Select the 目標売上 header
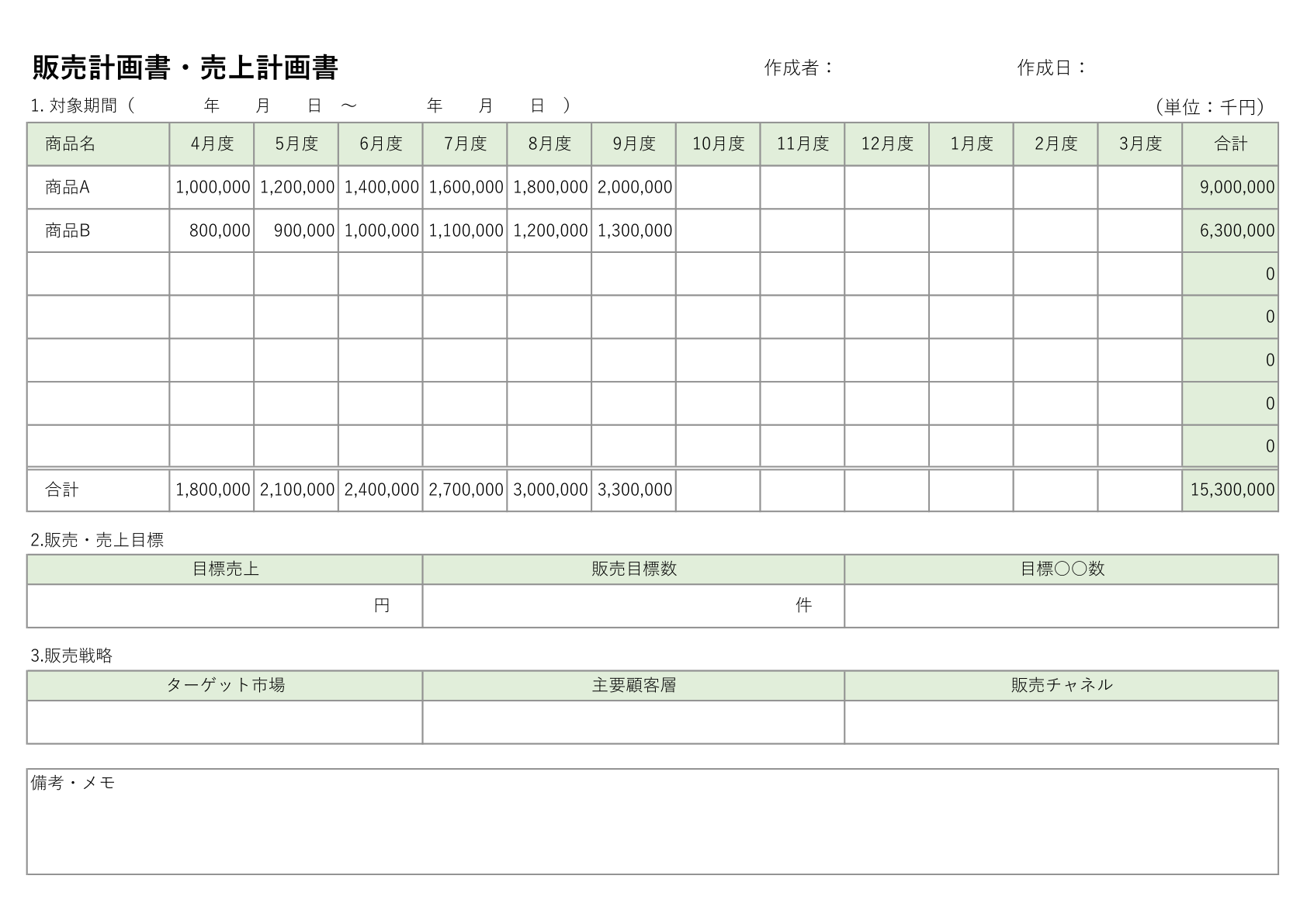The image size is (1307, 924). click(225, 569)
